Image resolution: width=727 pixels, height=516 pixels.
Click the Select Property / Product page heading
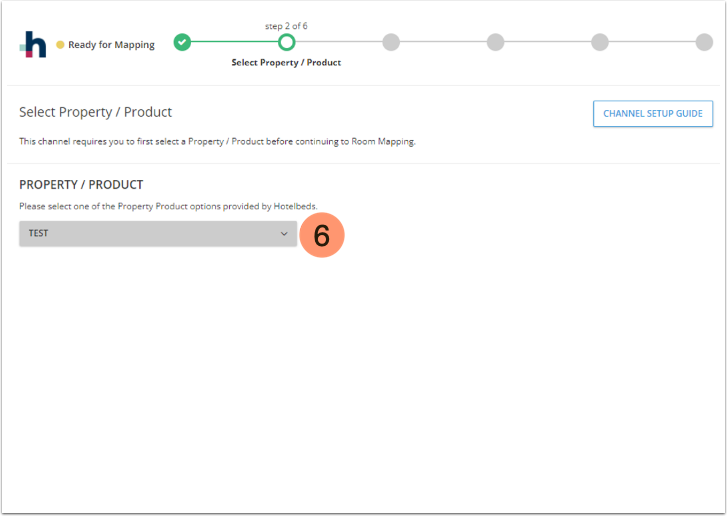pyautogui.click(x=96, y=112)
